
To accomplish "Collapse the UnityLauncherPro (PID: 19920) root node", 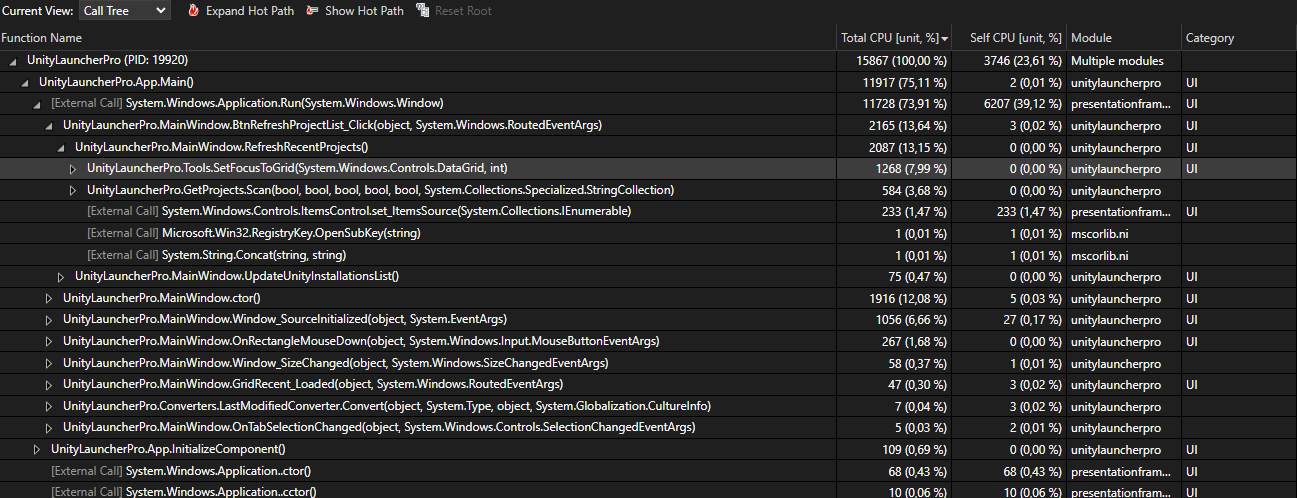I will (13, 61).
